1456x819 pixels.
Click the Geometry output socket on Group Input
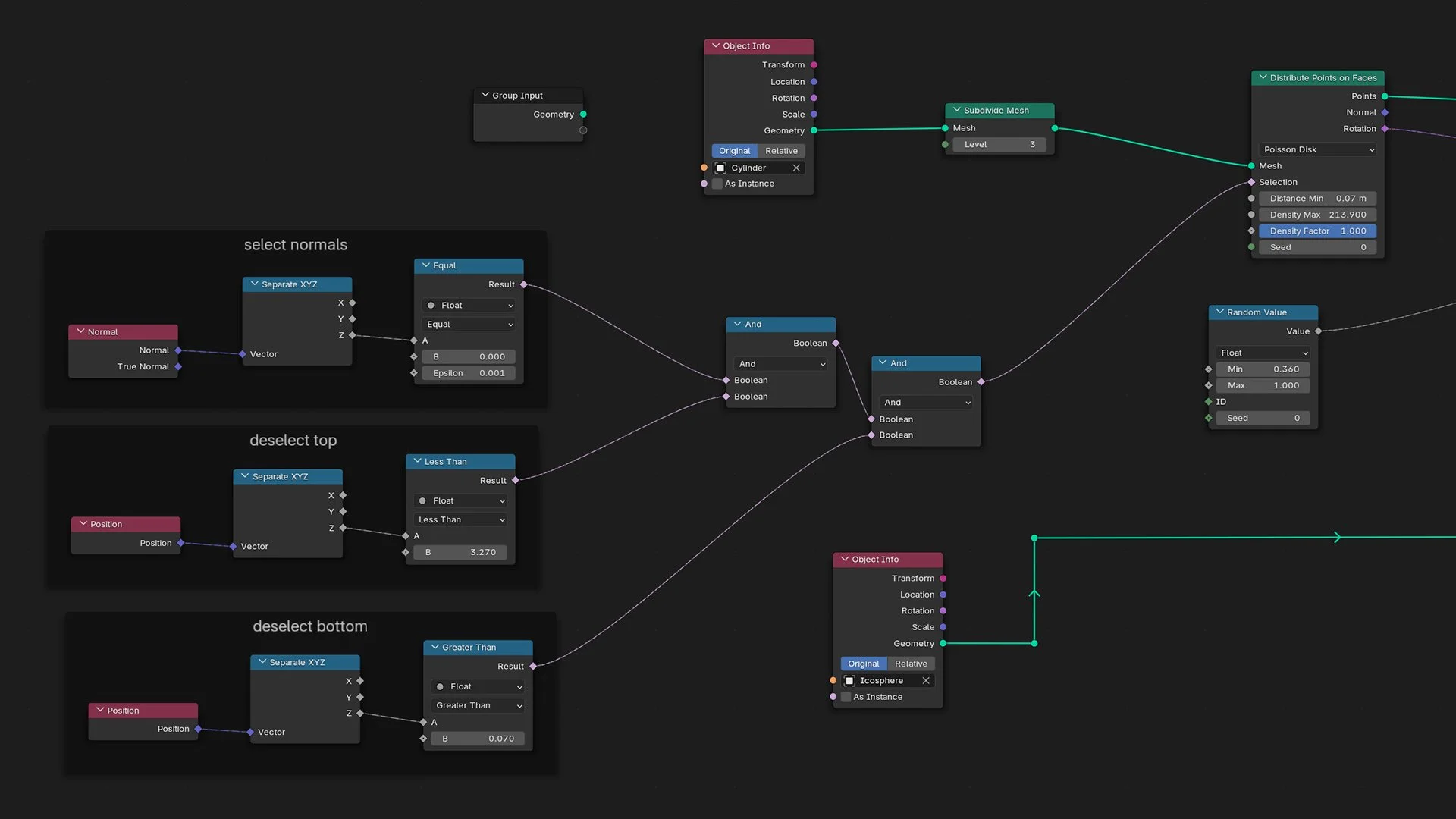click(x=583, y=115)
